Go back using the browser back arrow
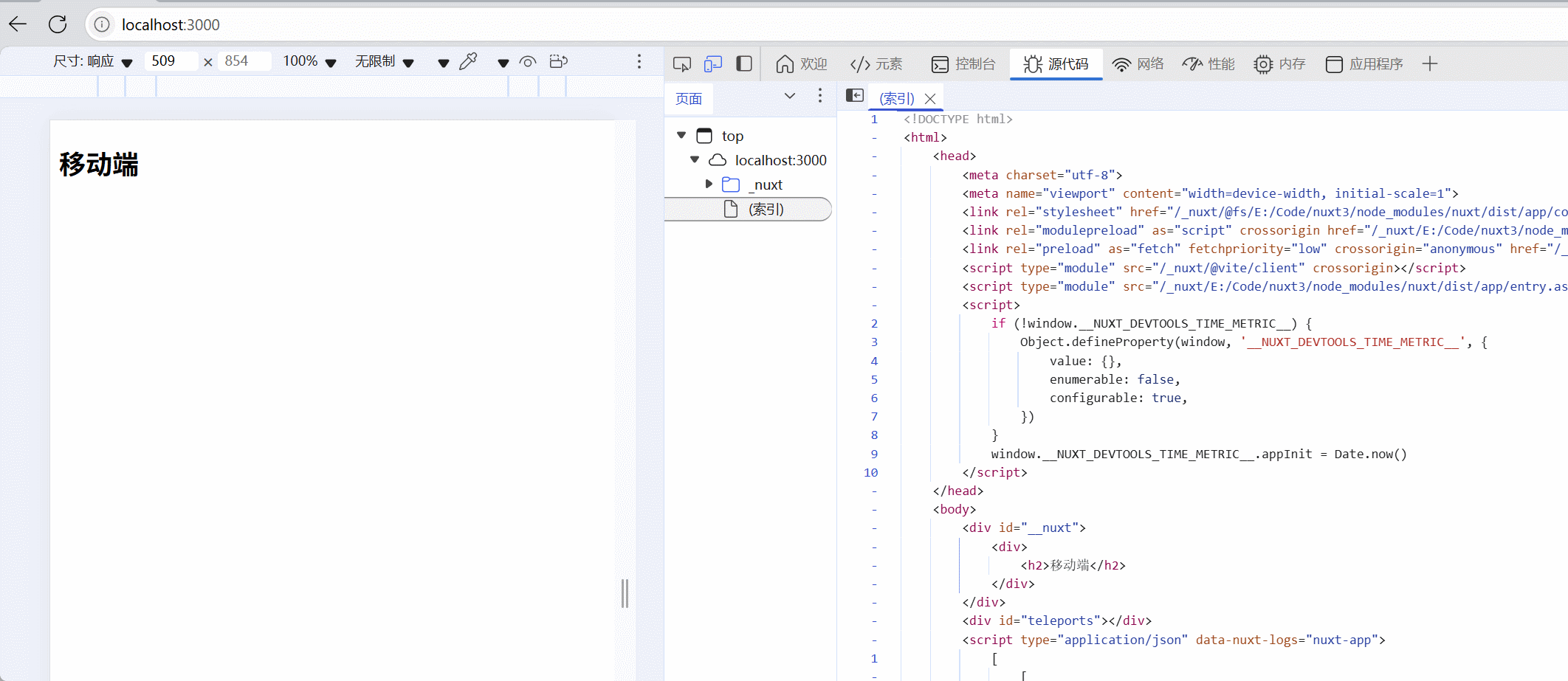The image size is (1568, 681). 18,24
